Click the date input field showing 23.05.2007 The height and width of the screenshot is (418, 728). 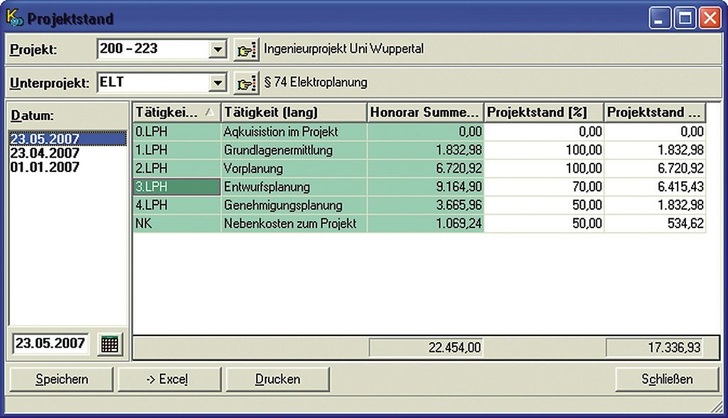(50, 344)
